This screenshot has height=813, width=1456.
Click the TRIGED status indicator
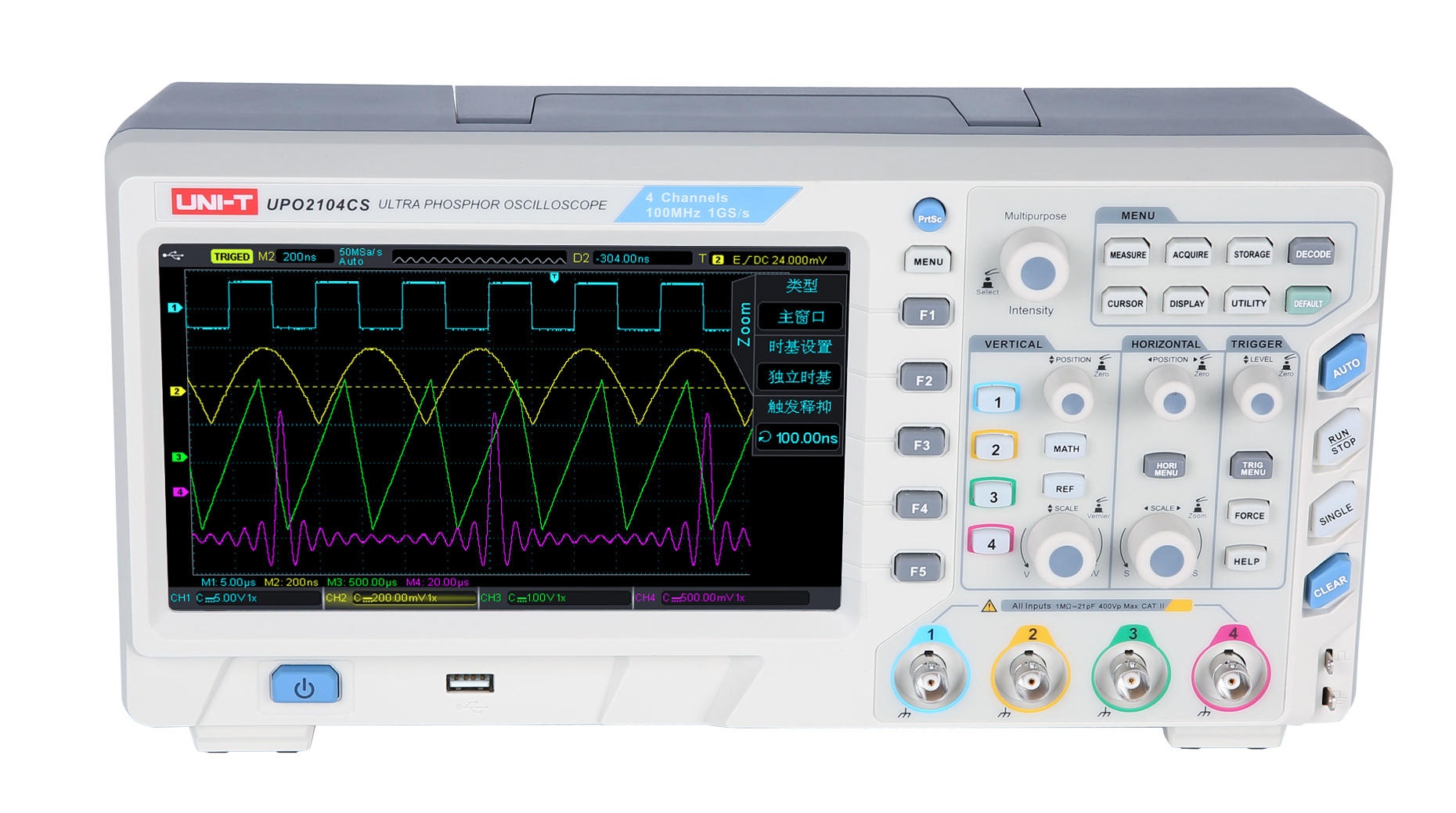pos(231,256)
